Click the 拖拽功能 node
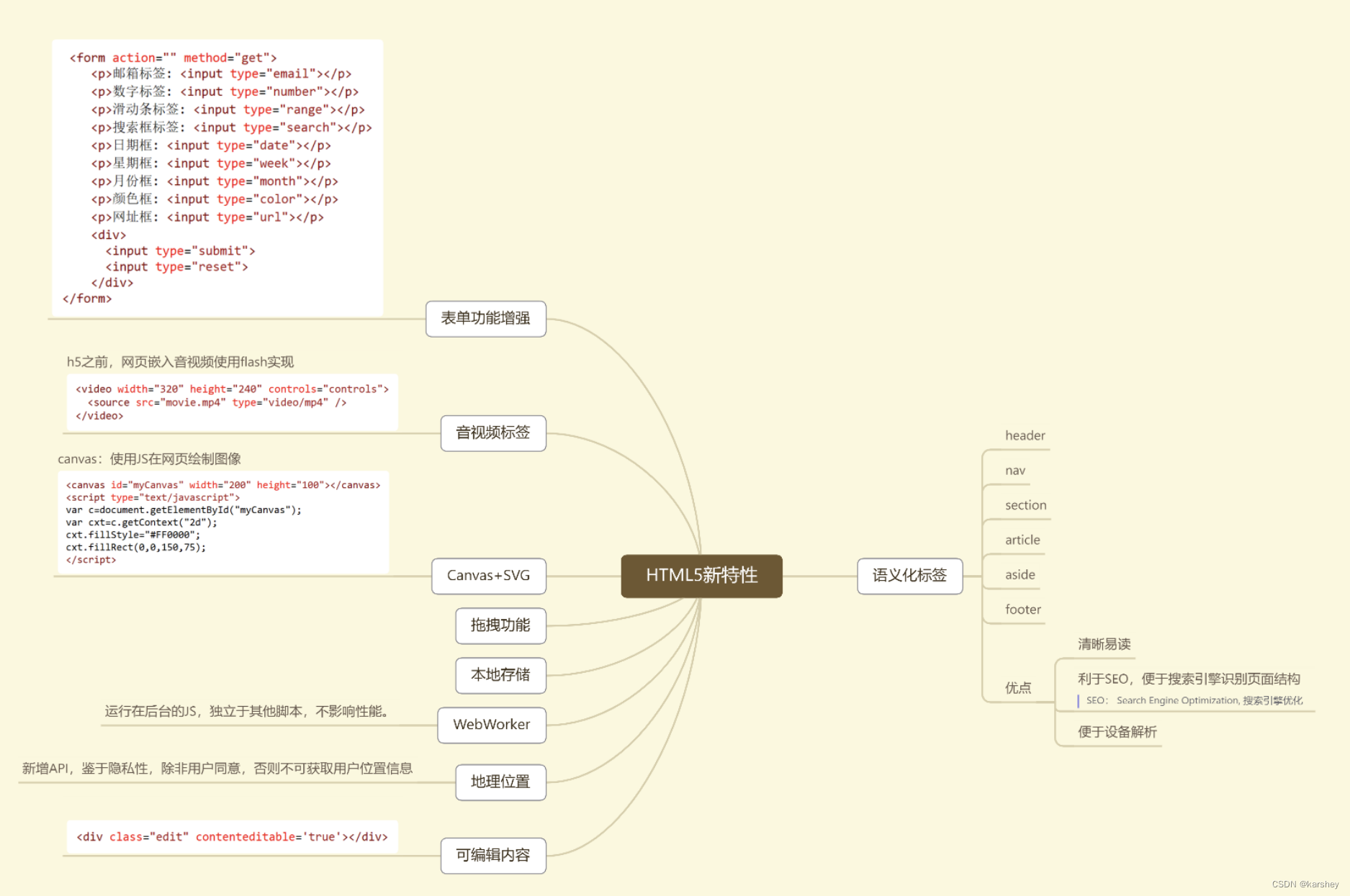This screenshot has width=1350, height=896. coord(500,625)
